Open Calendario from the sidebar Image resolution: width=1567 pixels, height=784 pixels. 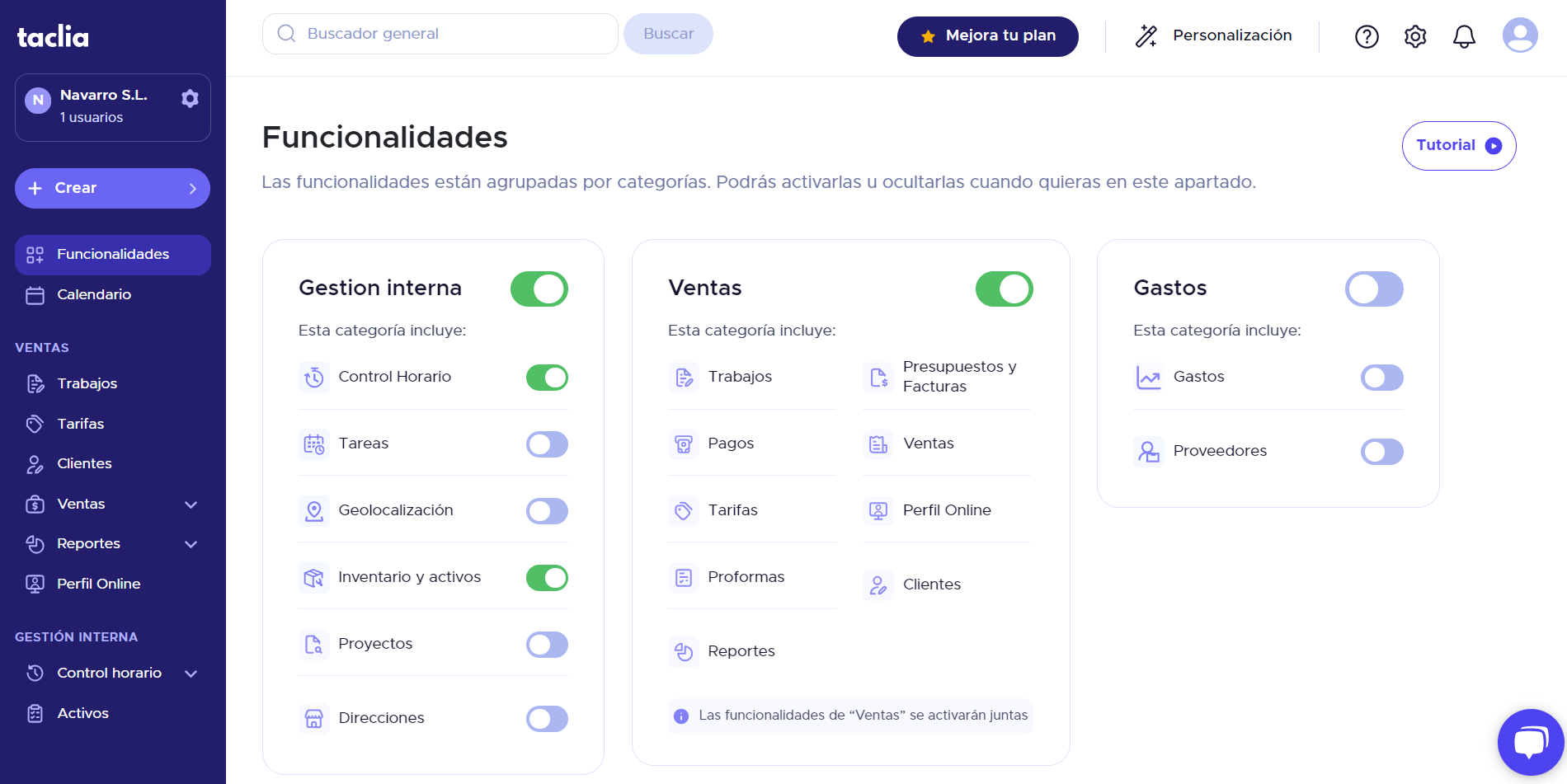point(93,295)
